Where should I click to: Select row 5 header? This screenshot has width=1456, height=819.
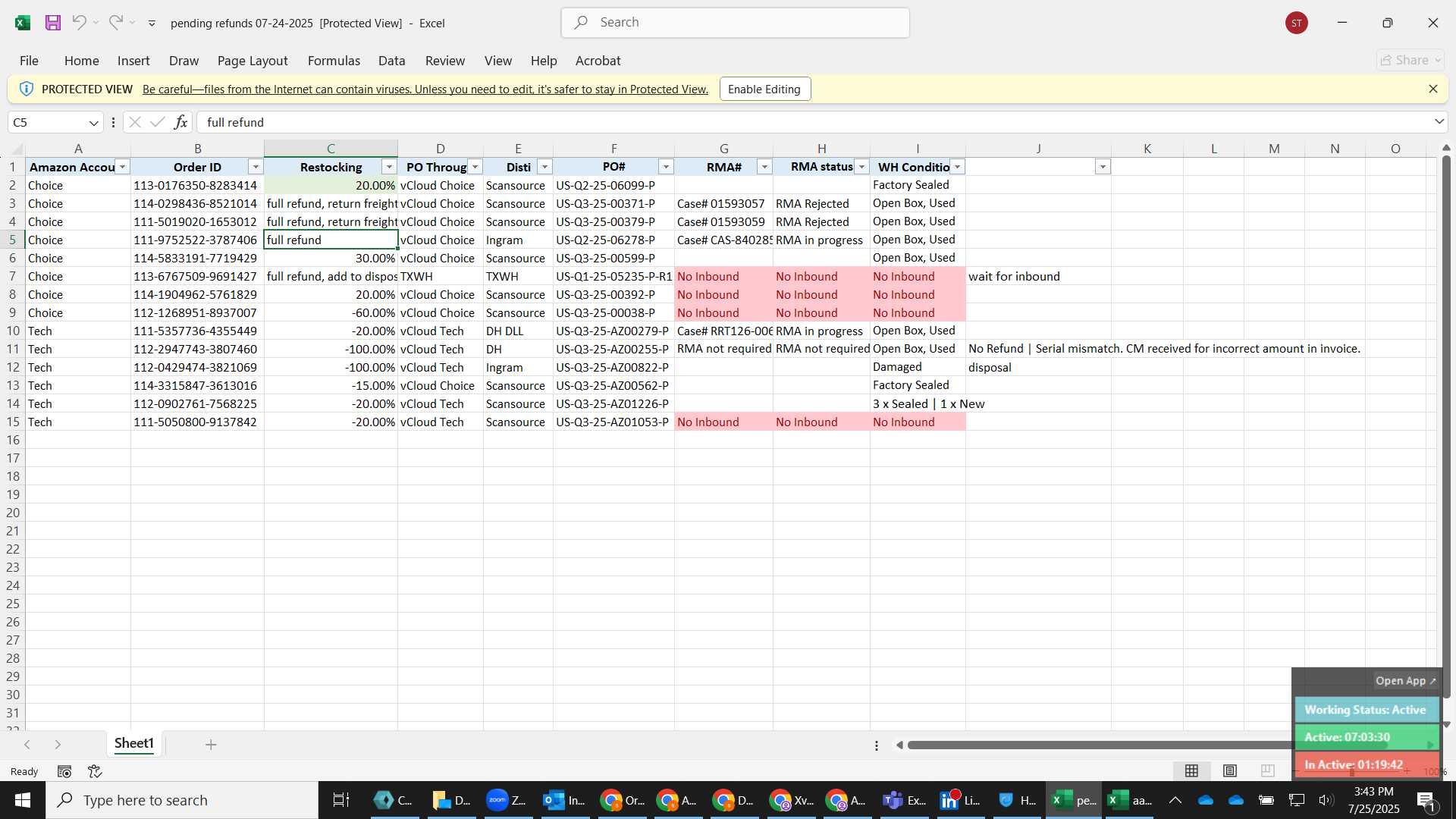click(13, 240)
